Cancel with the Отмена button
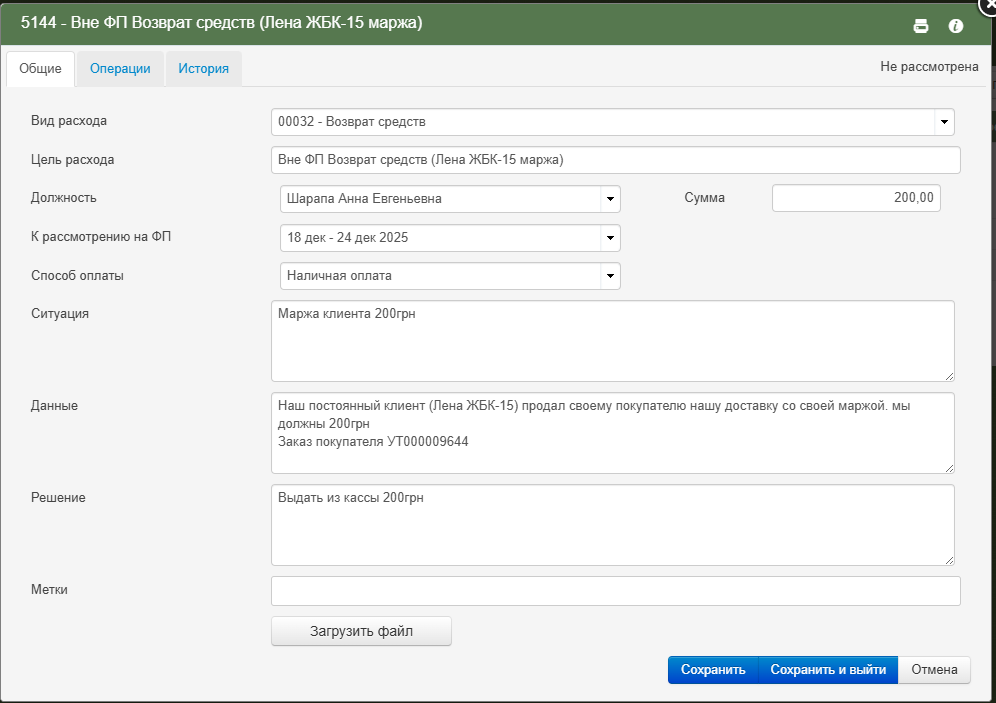Image resolution: width=996 pixels, height=703 pixels. click(934, 670)
